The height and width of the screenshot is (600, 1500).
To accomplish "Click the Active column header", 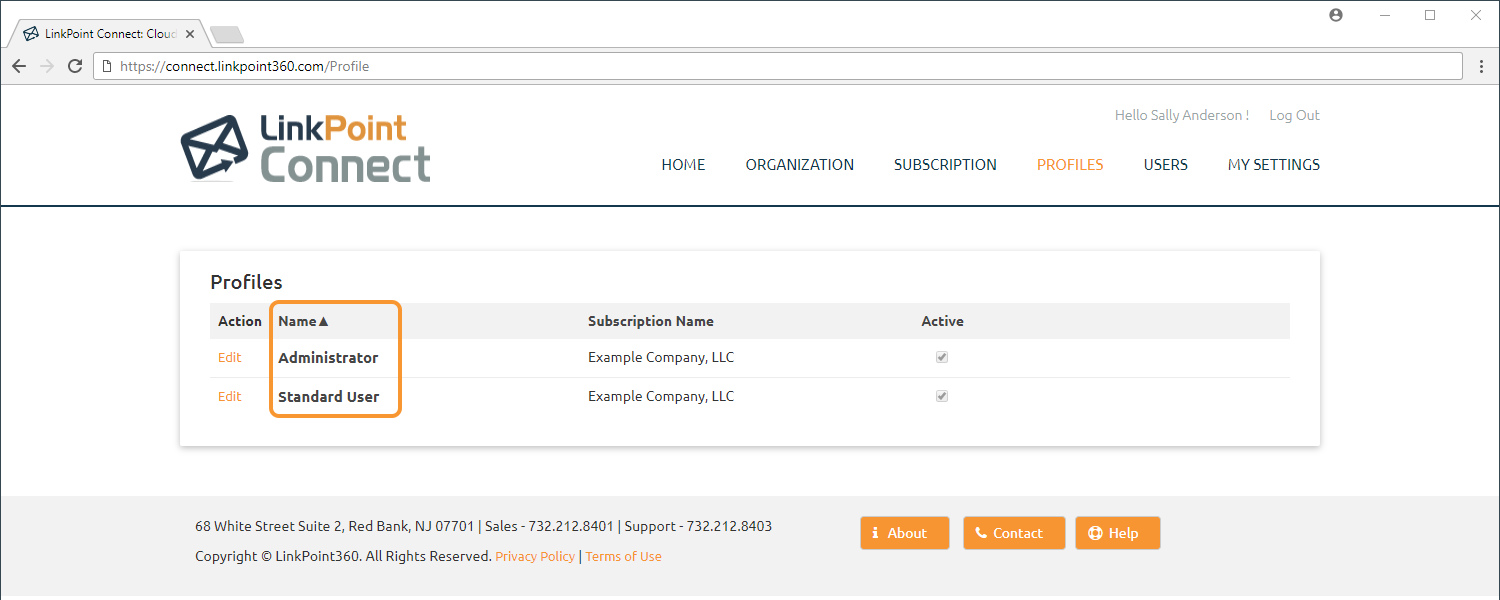I will (x=942, y=321).
